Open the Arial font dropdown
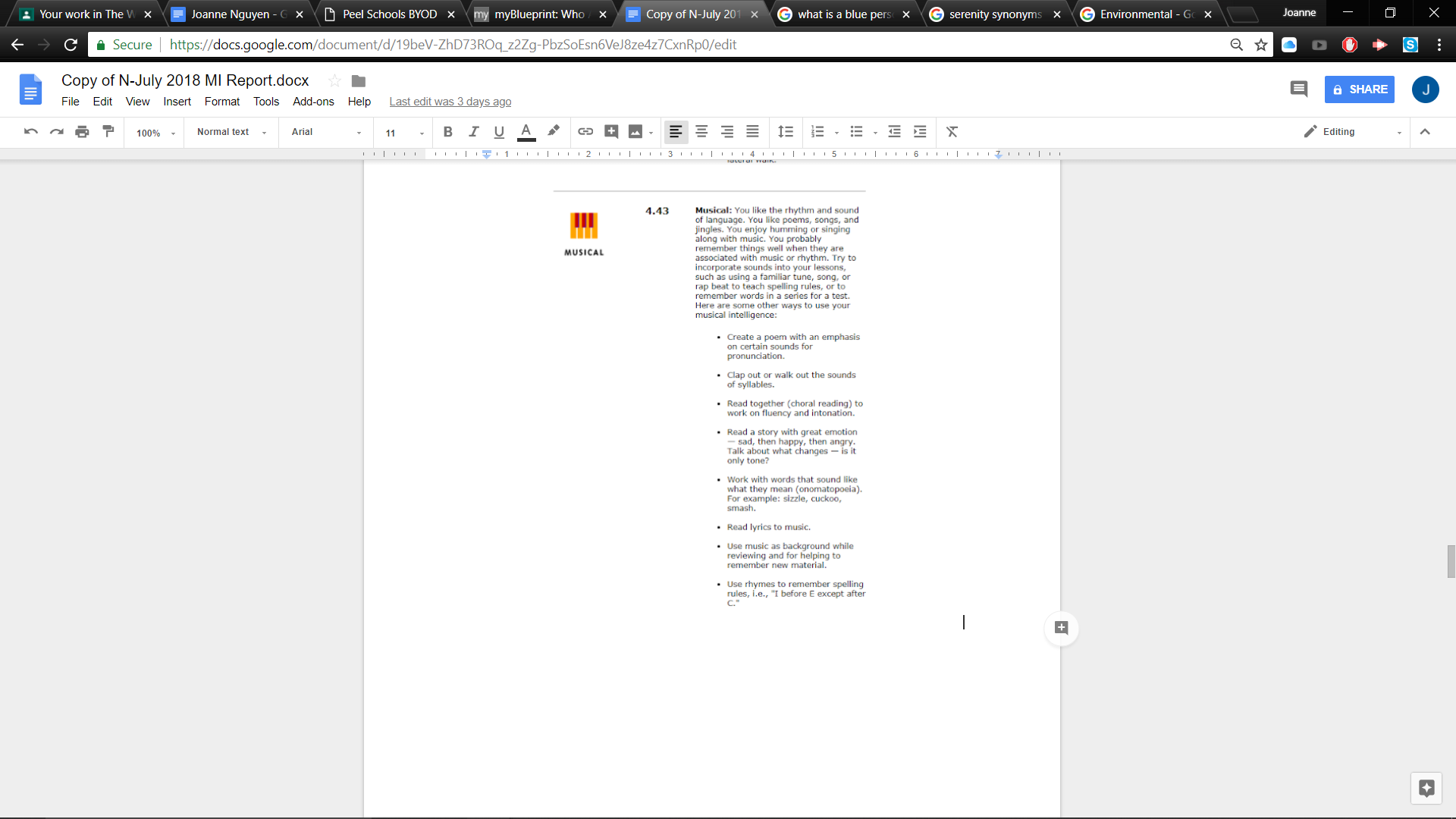This screenshot has height=819, width=1456. (326, 132)
